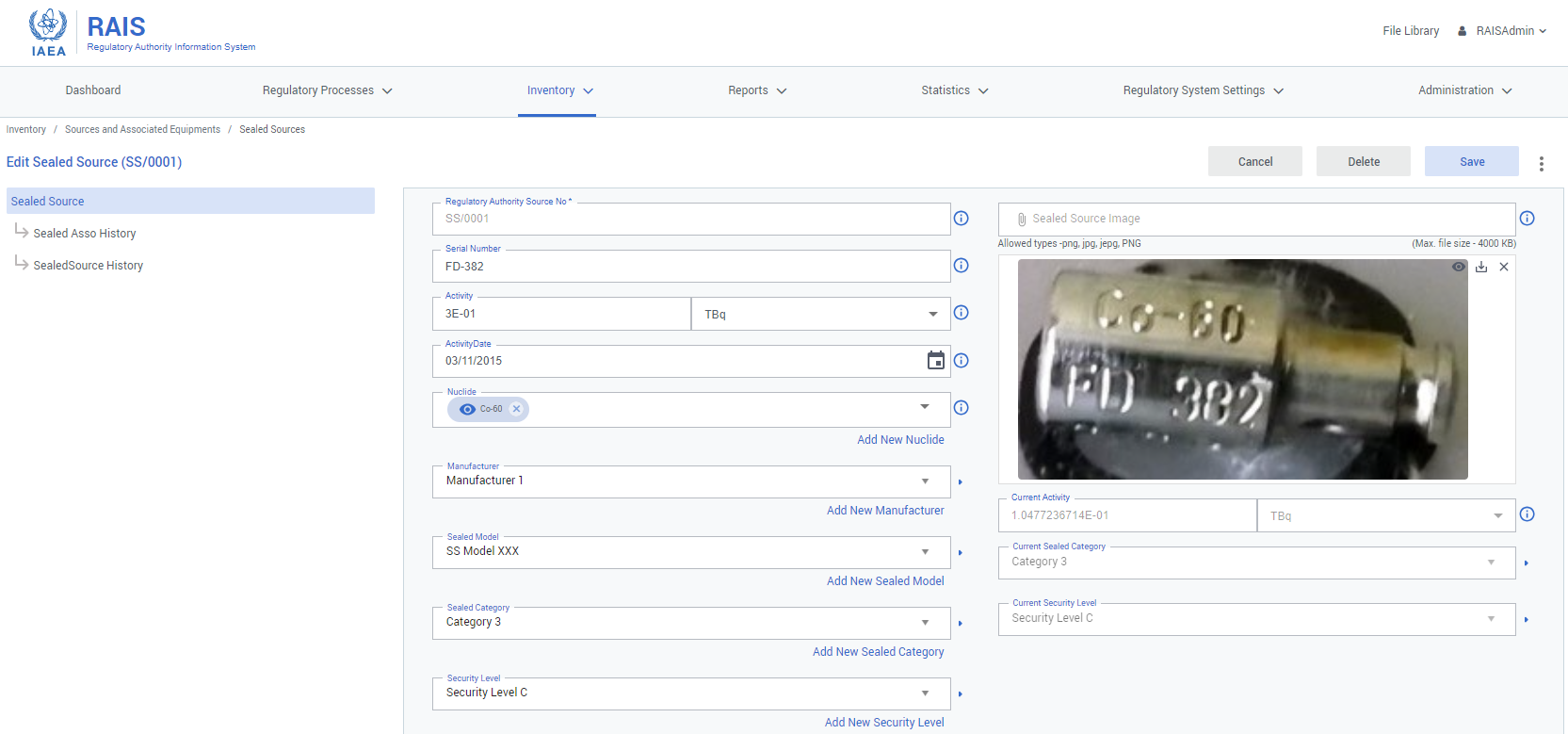This screenshot has height=734, width=1568.
Task: Click the Activity value input field
Action: pos(562,314)
